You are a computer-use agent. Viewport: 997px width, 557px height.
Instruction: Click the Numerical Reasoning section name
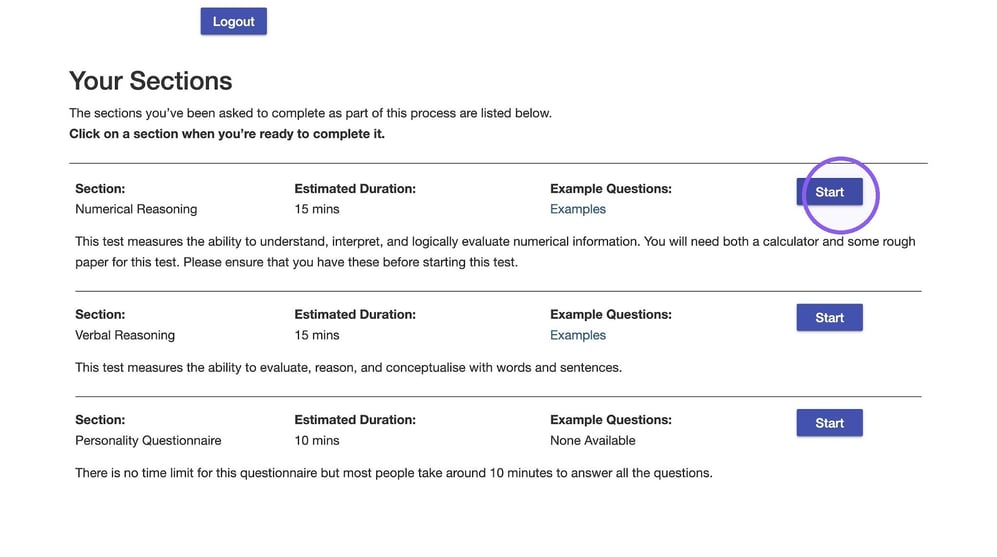(136, 209)
